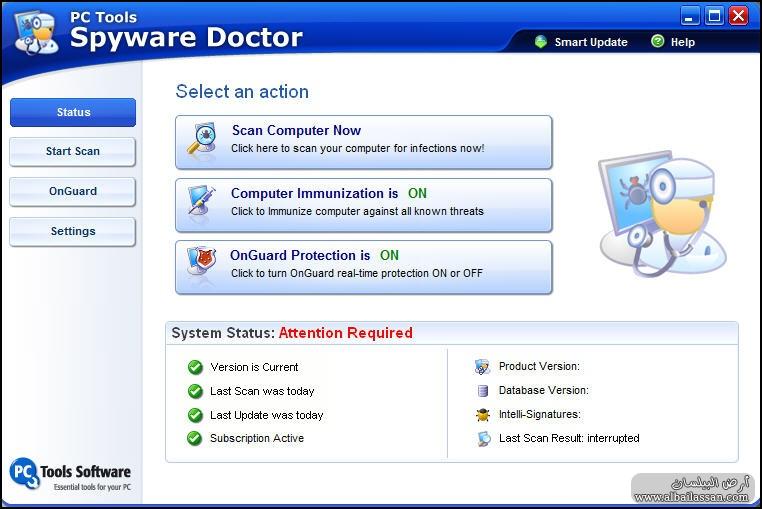Click the 'Last Scan was today' text

tap(262, 391)
